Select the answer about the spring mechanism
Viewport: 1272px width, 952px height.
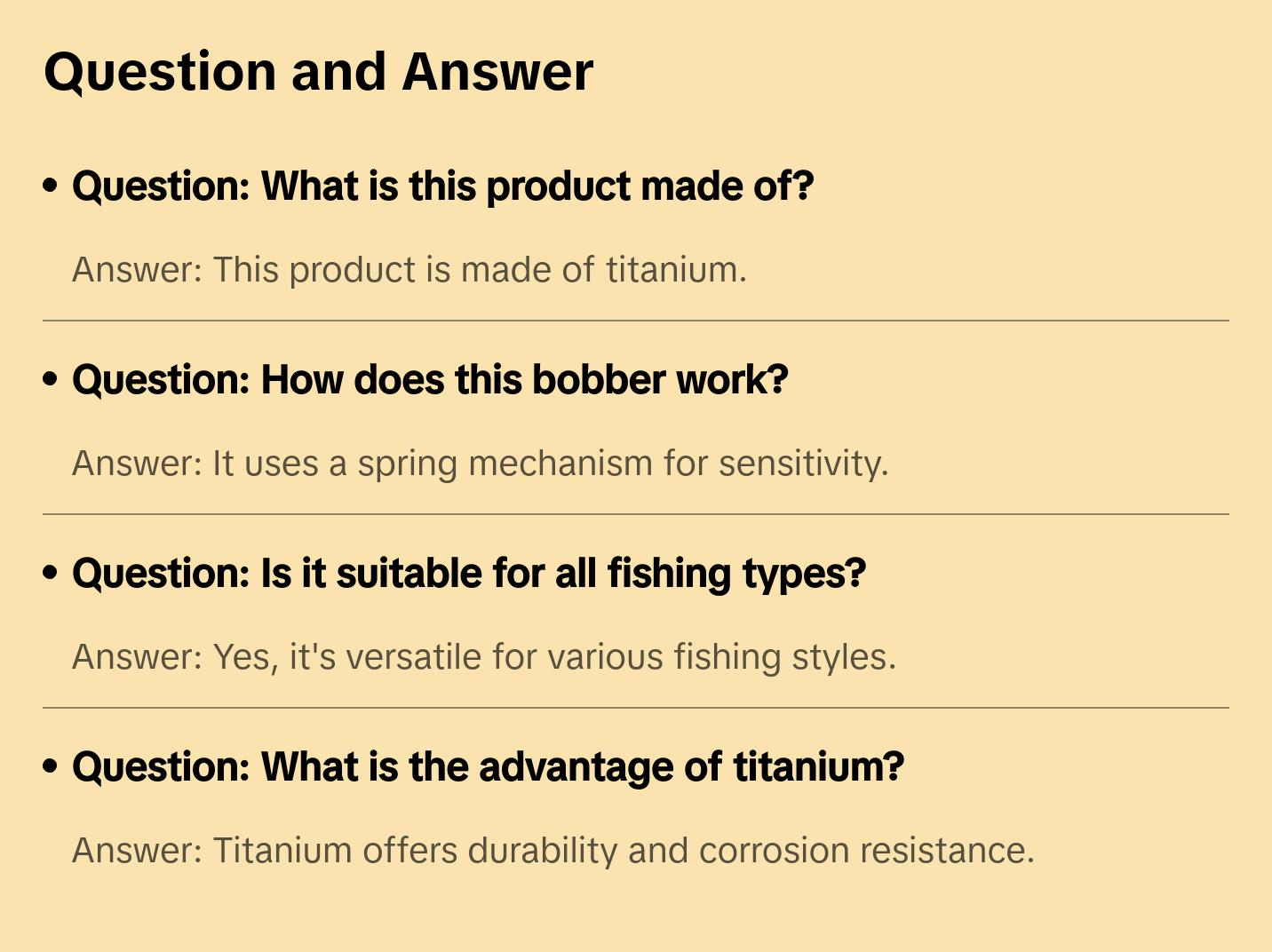tap(480, 464)
